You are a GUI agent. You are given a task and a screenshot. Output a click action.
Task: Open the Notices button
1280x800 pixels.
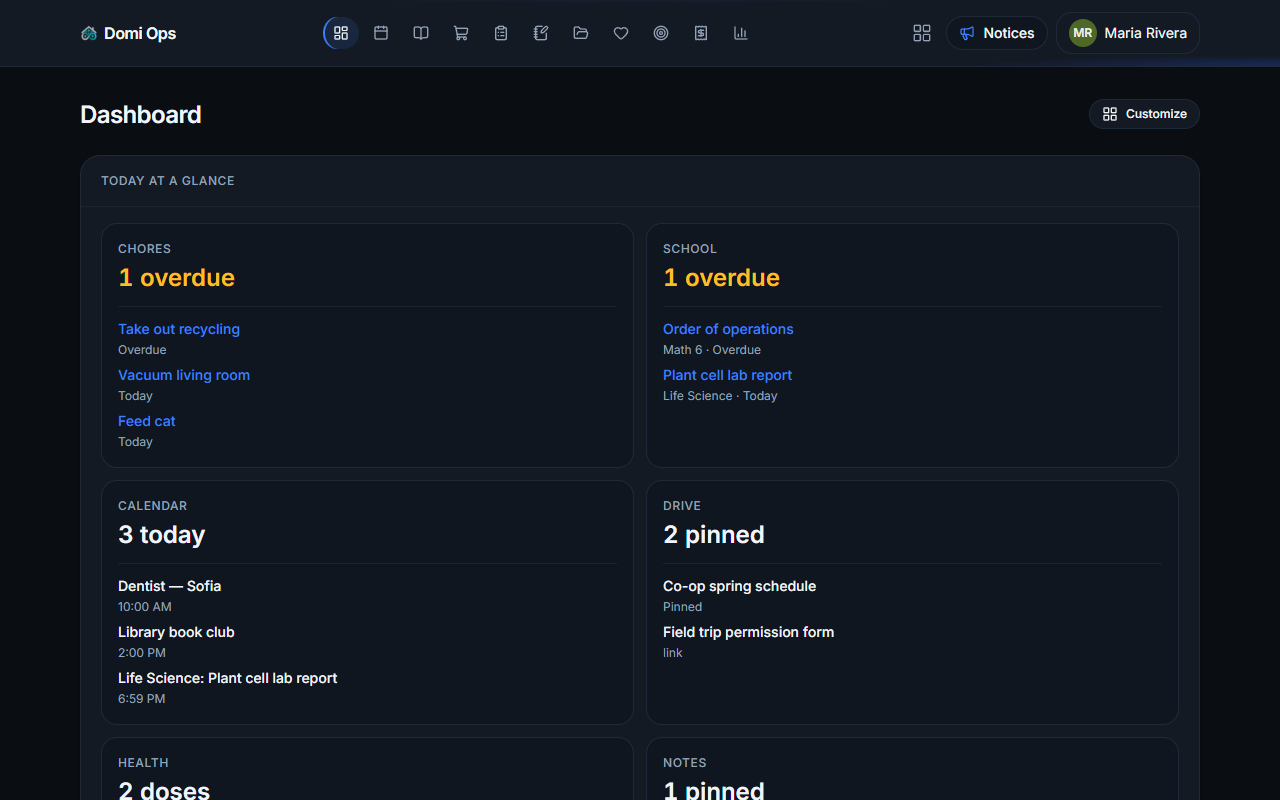pos(997,33)
